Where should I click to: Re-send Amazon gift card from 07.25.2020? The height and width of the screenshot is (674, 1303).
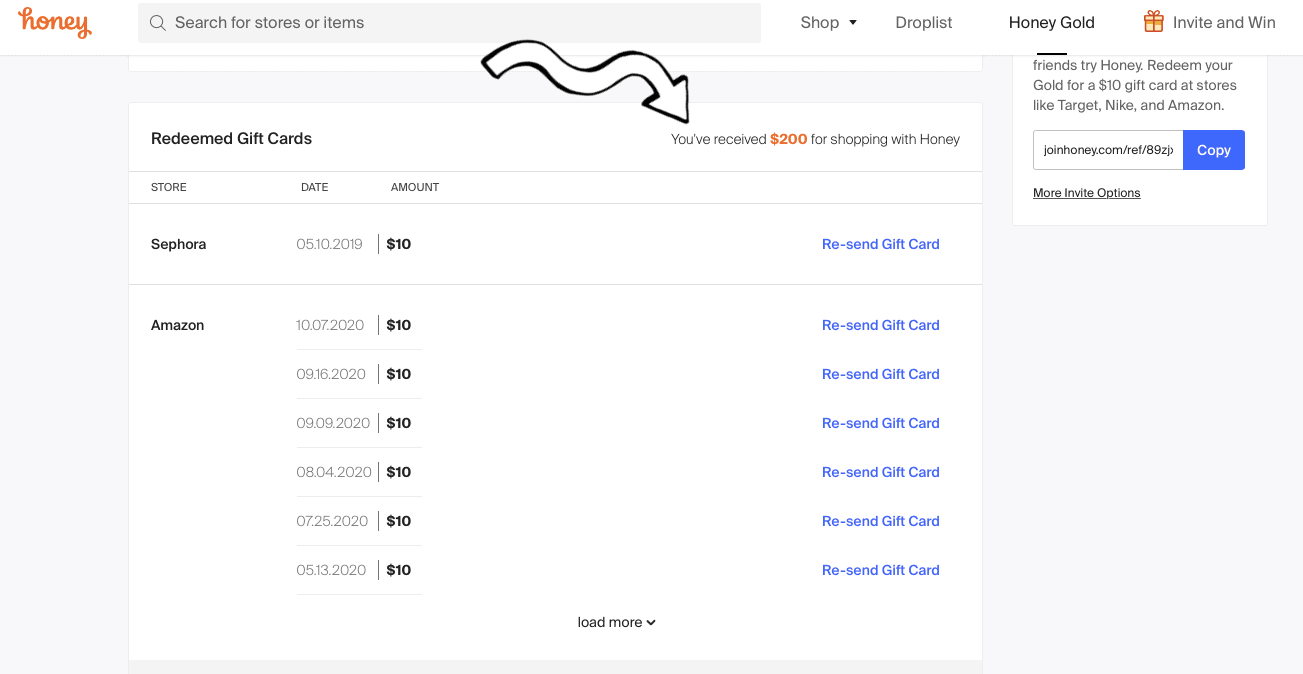pos(880,521)
